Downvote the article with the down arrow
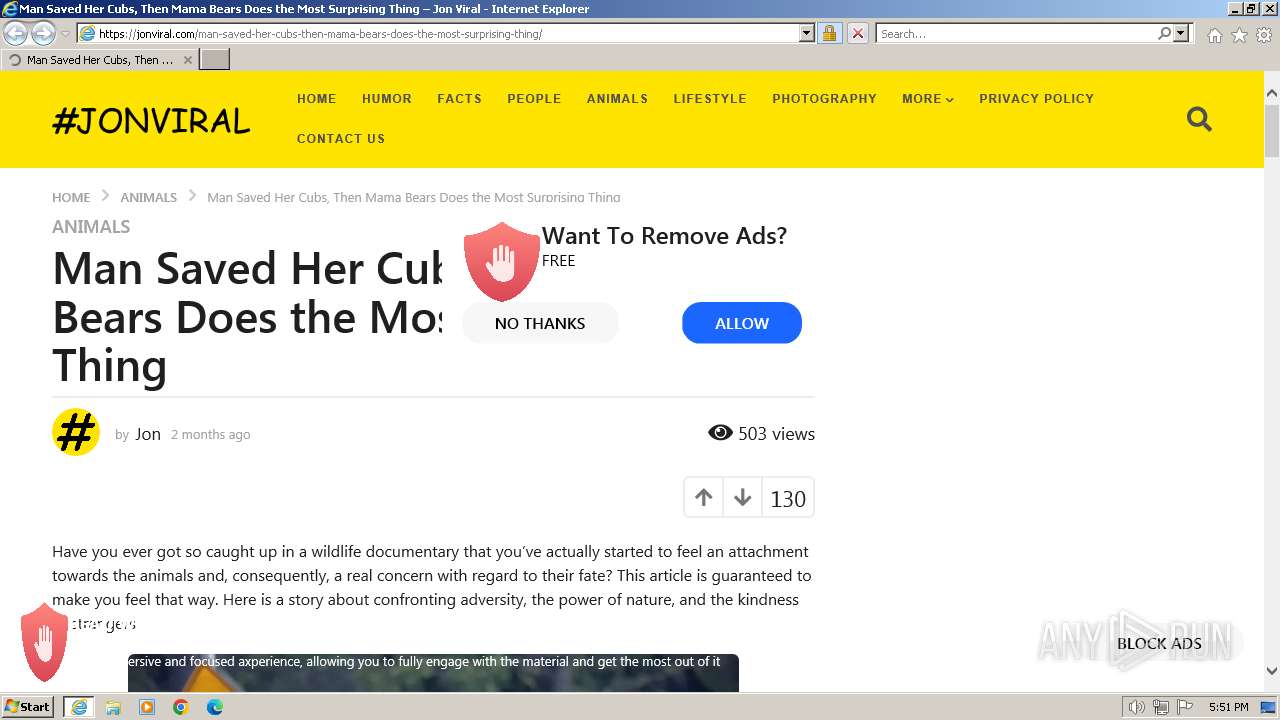This screenshot has width=1280, height=720. 742,498
